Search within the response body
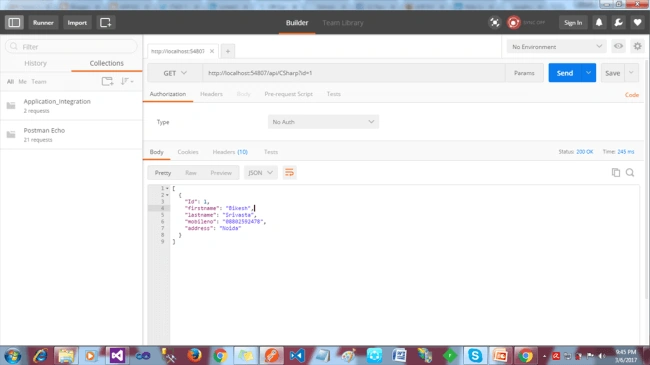Viewport: 650px width, 365px height. pos(630,173)
